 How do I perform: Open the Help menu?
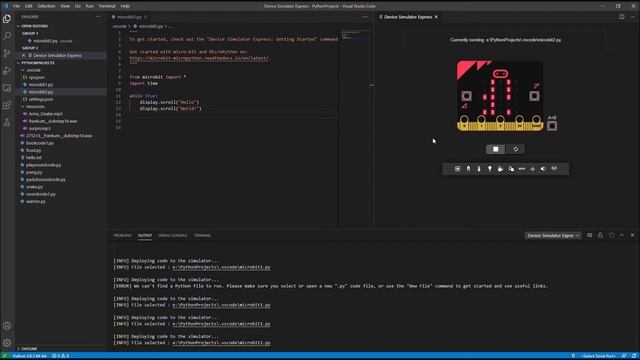(x=125, y=6)
